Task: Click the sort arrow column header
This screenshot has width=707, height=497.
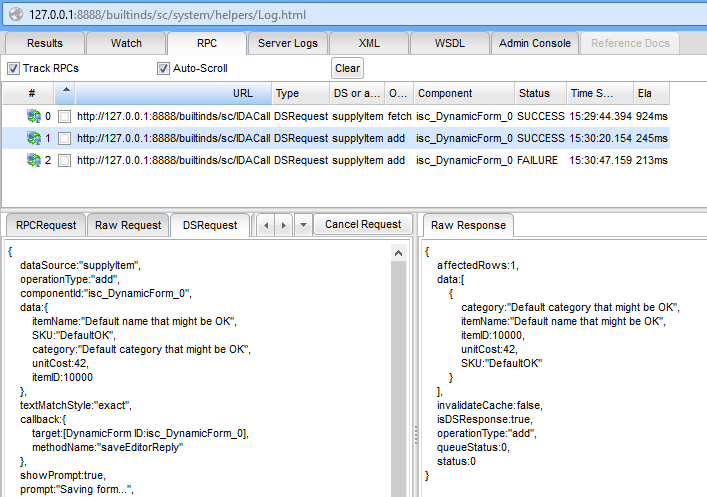Action: coord(65,93)
